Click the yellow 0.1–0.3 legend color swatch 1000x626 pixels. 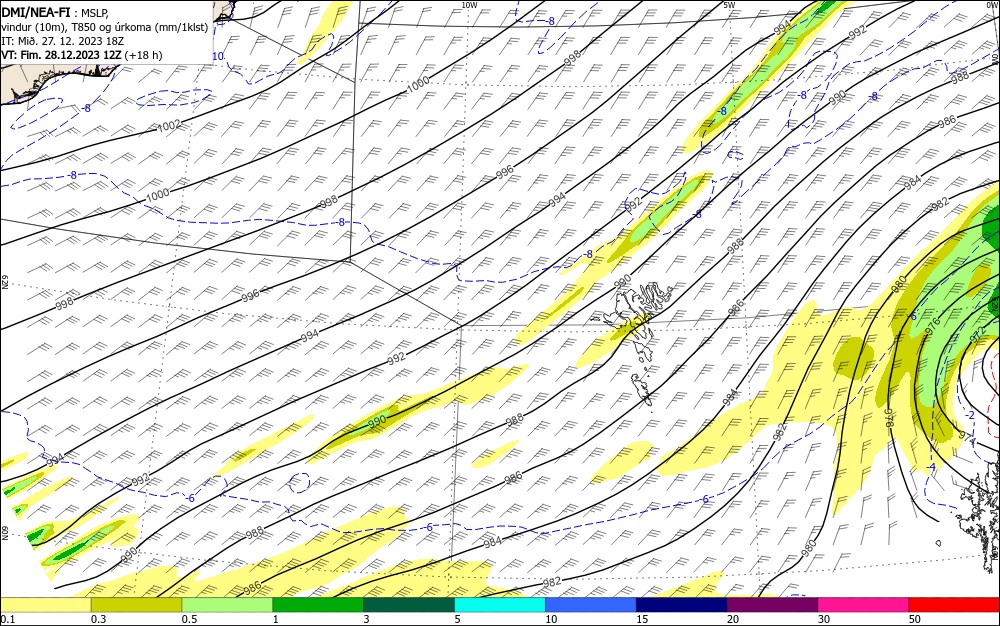coord(46,605)
